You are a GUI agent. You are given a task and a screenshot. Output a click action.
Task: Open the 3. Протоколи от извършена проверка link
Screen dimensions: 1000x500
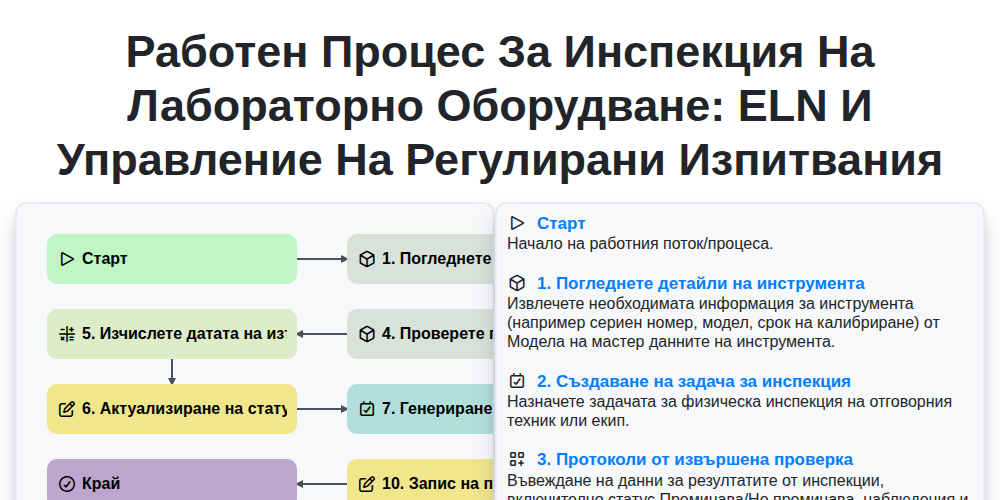coord(695,459)
